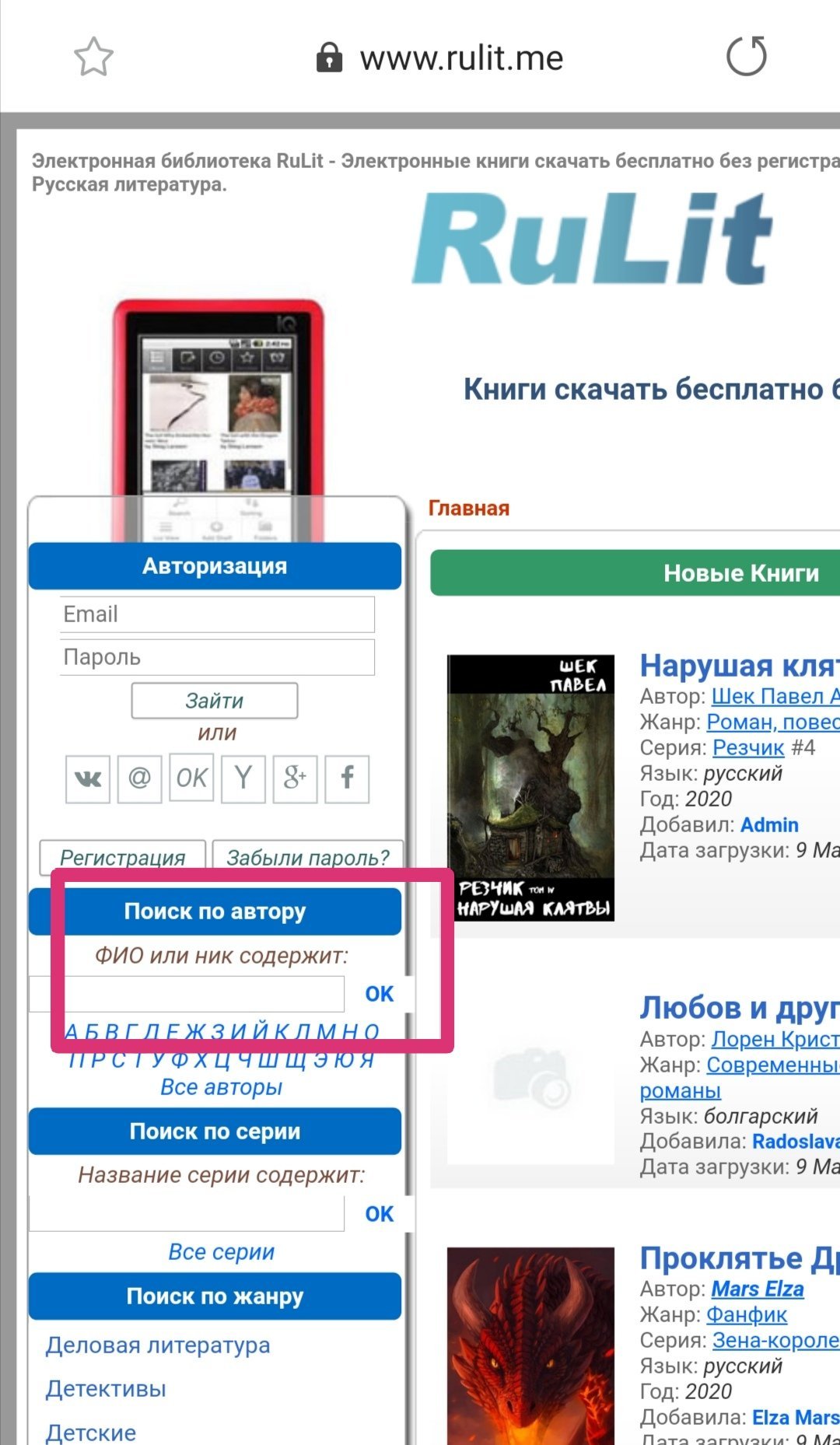
Task: Click the heading Книги скачать бесплатно
Action: 652,389
